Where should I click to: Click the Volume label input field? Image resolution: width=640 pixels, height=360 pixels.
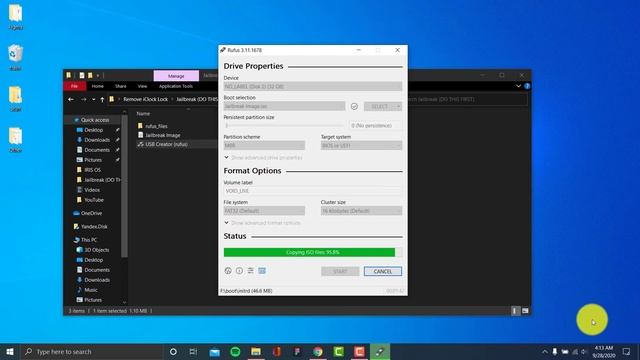point(313,191)
